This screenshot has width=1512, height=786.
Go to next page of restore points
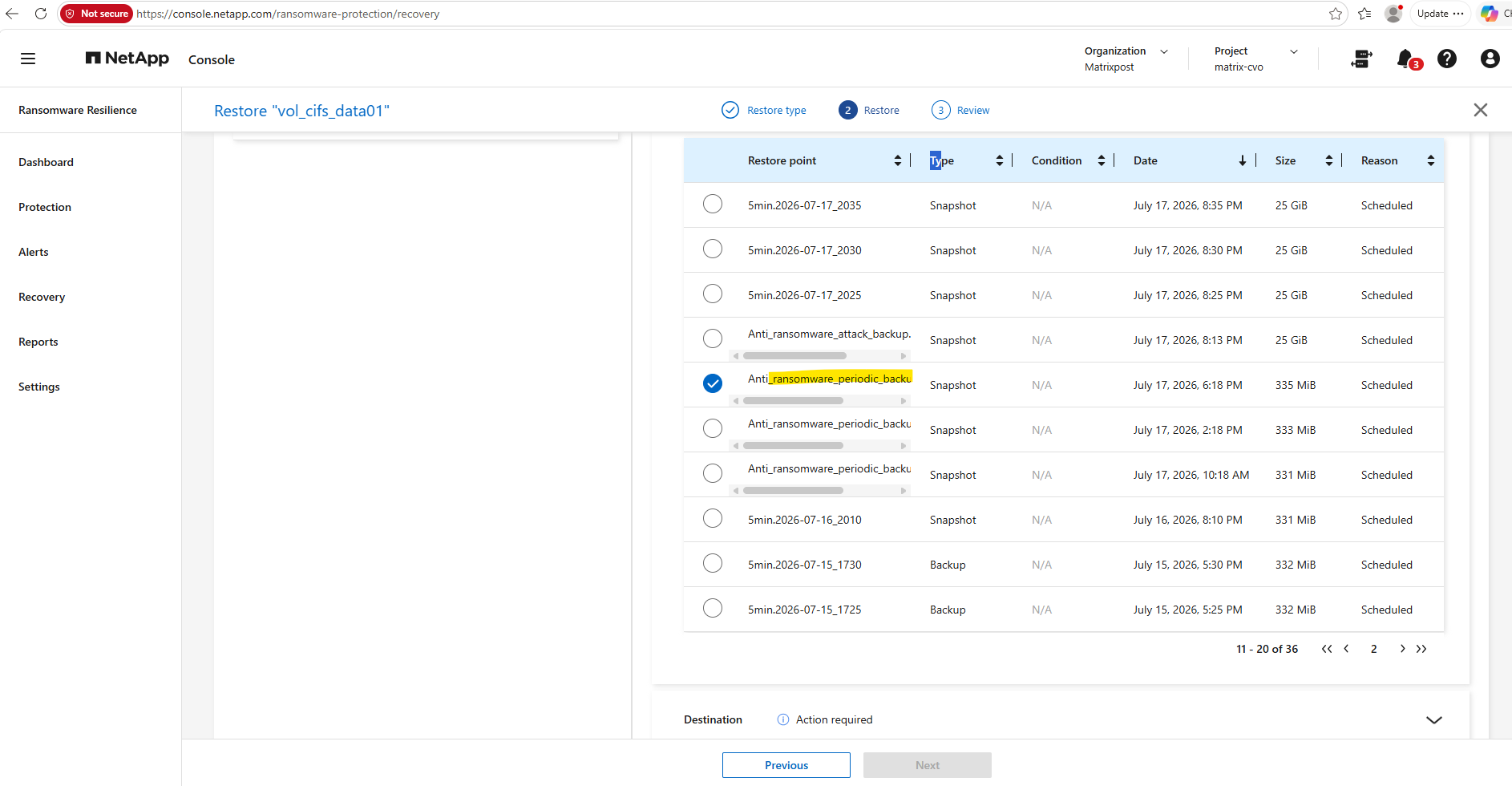[x=1402, y=649]
